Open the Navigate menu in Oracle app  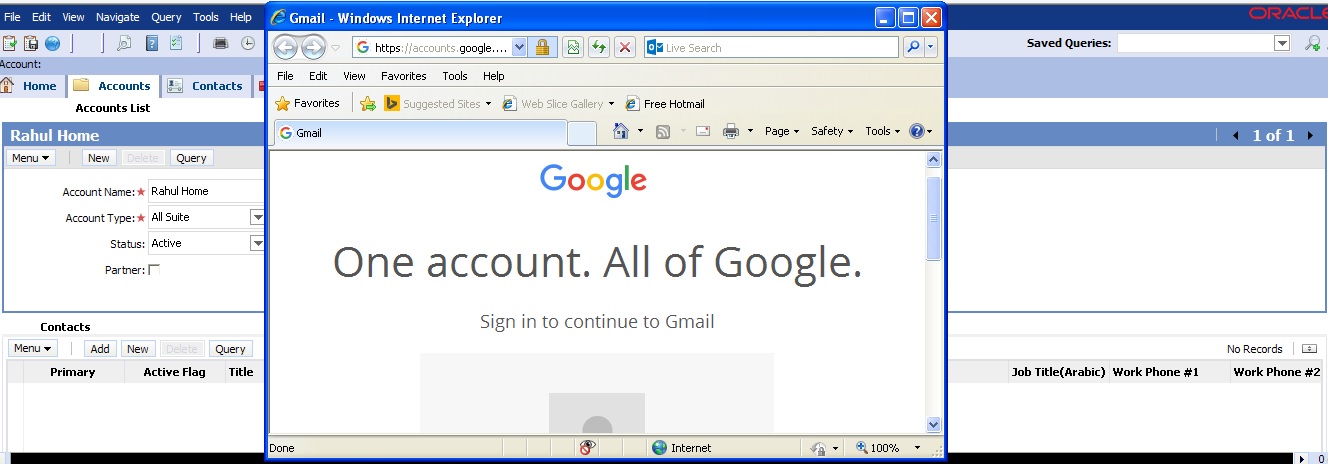point(118,17)
